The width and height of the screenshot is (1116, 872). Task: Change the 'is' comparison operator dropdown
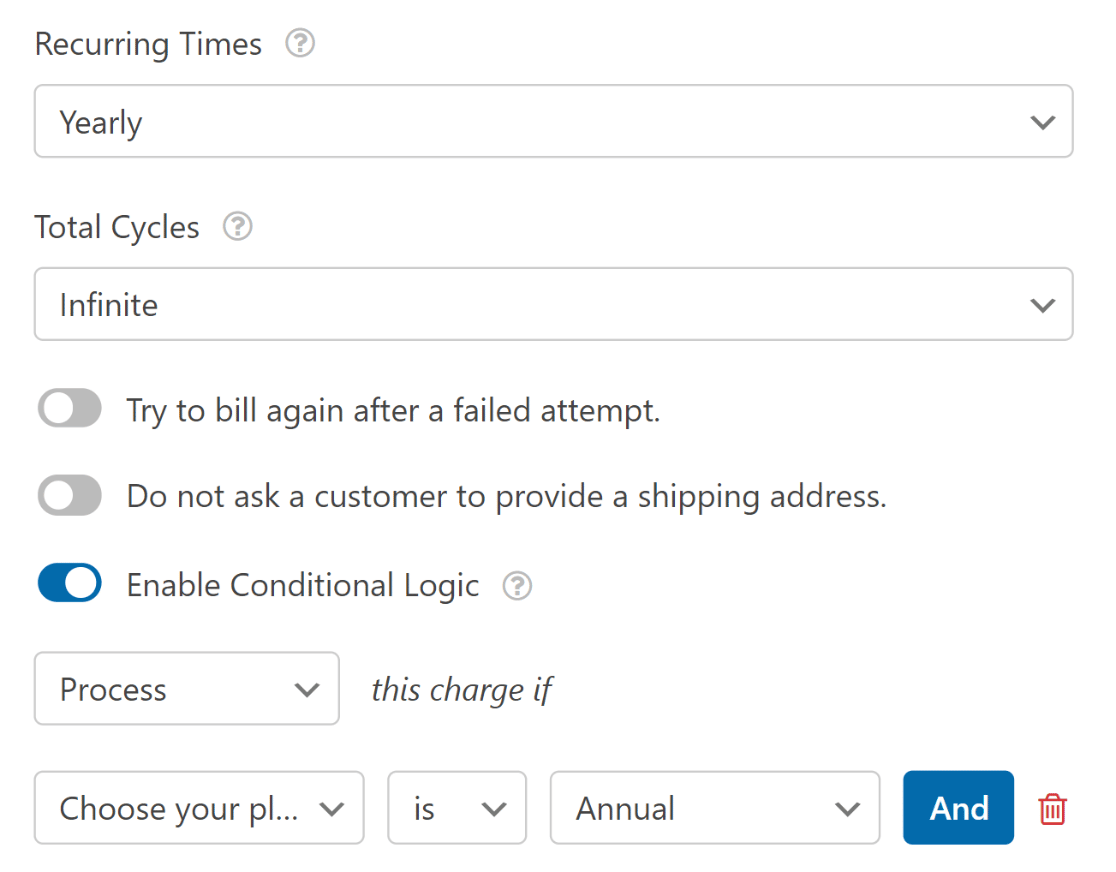457,808
